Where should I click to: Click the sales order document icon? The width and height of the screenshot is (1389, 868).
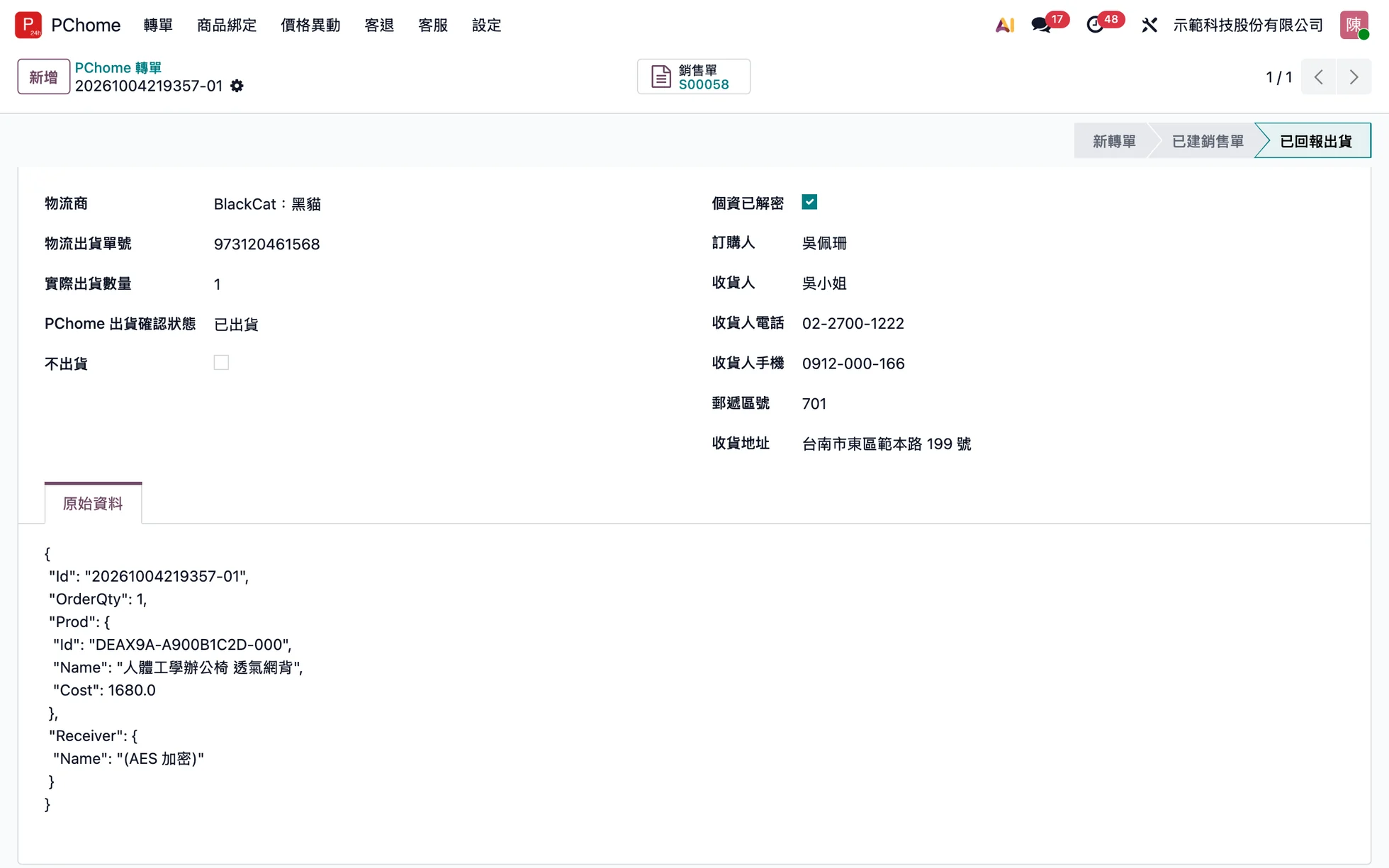[661, 77]
